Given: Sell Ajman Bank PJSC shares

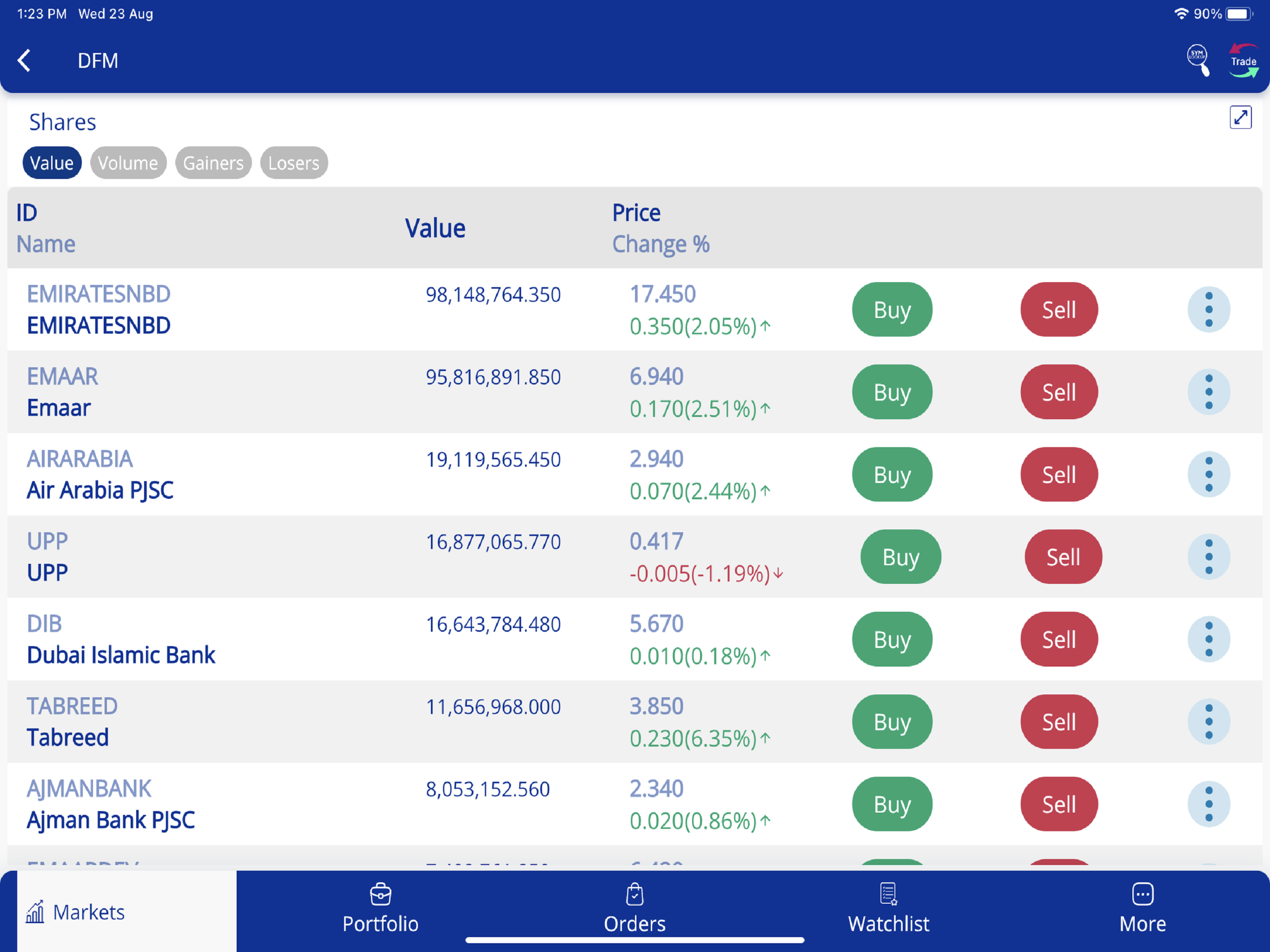Looking at the screenshot, I should 1058,804.
